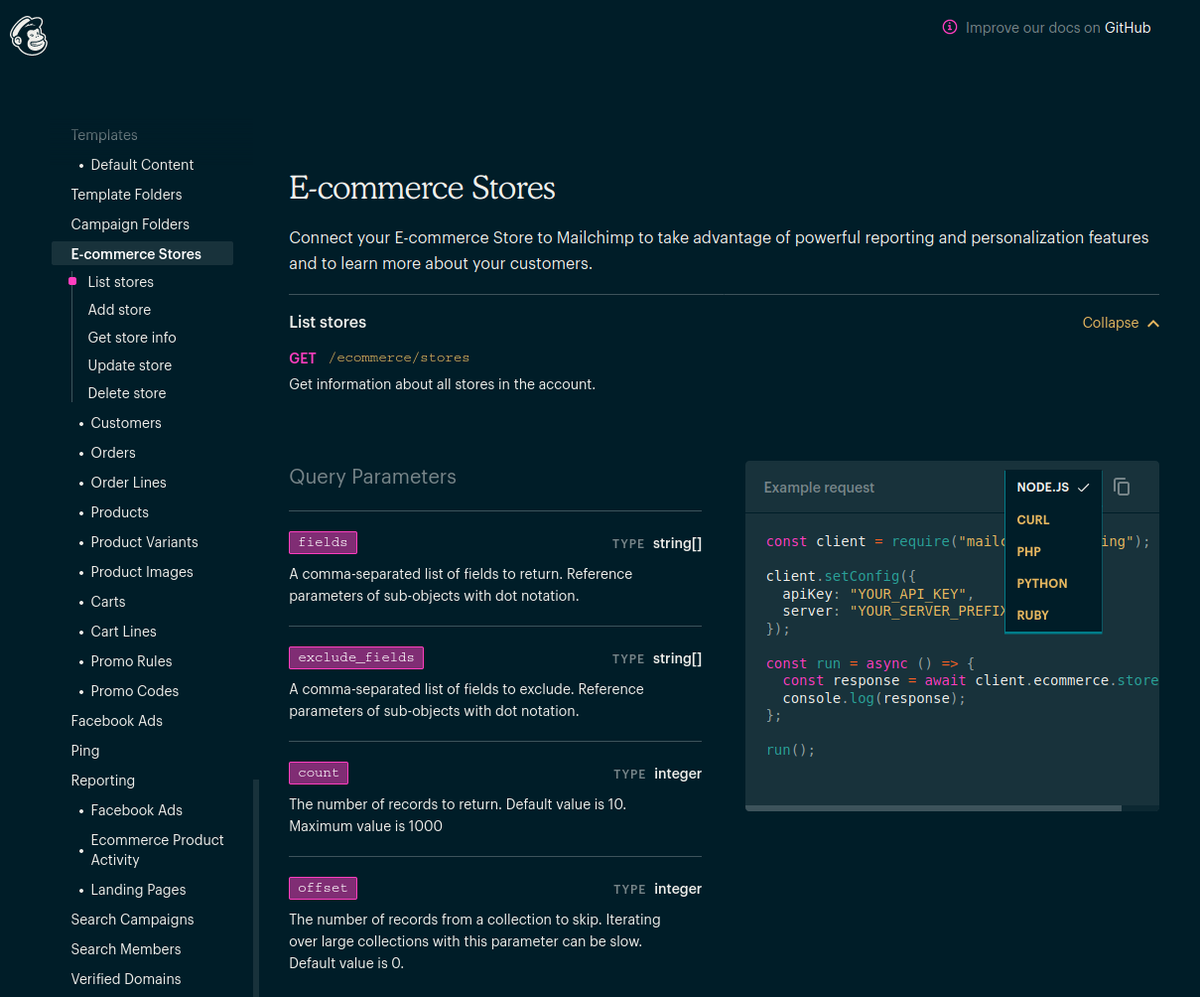Pick PYTHON as example request language
Image resolution: width=1200 pixels, height=997 pixels.
point(1042,583)
